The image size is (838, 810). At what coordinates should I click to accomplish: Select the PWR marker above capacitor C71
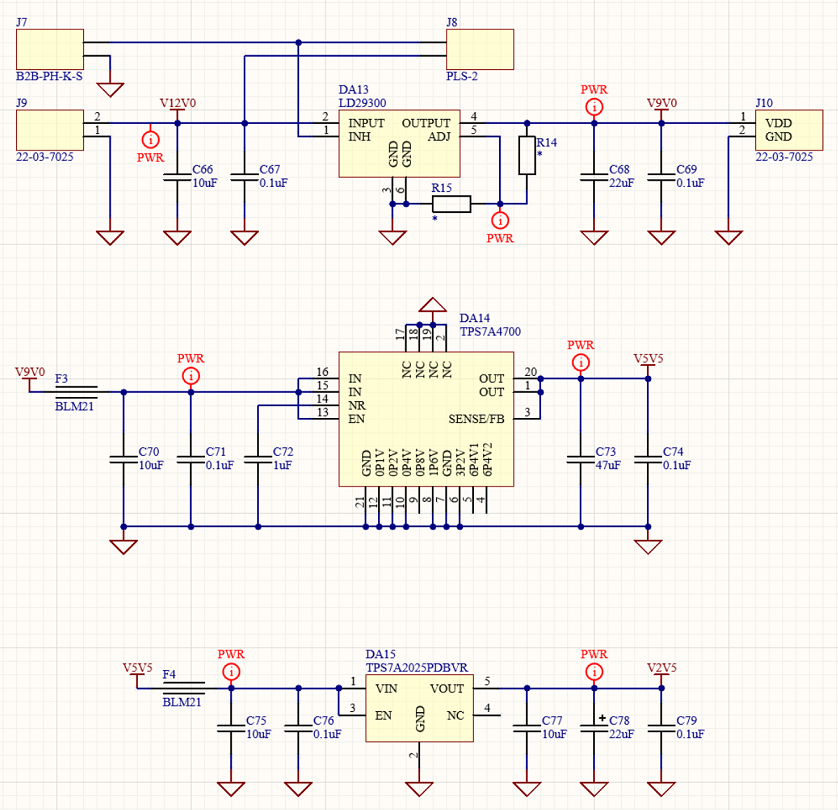[x=190, y=375]
